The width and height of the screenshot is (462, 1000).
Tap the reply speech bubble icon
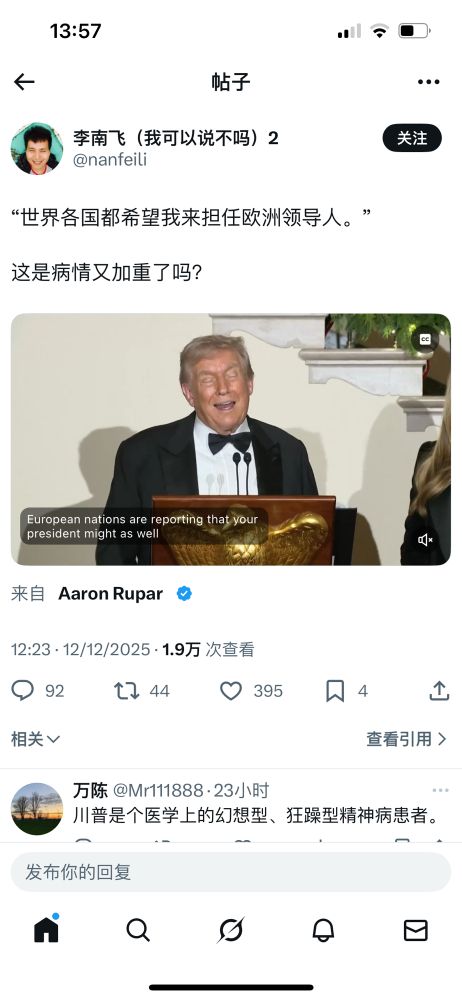[x=22, y=691]
